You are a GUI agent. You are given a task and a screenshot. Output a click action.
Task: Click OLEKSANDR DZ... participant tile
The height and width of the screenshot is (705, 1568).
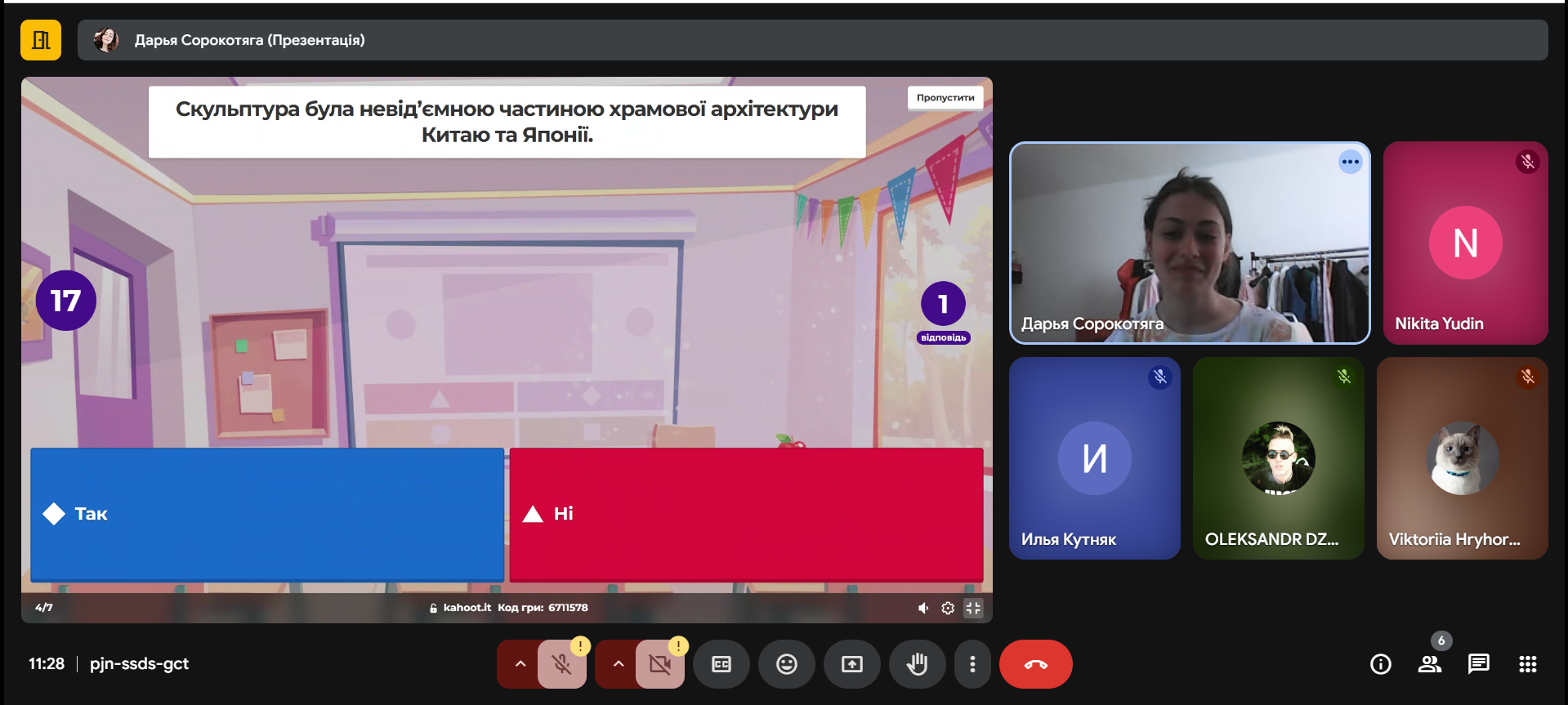tap(1279, 458)
